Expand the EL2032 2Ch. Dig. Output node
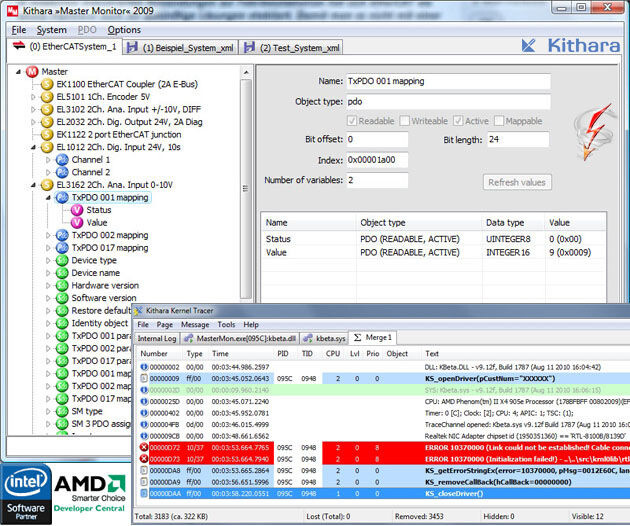Image resolution: width=630 pixels, height=526 pixels. (x=33, y=122)
